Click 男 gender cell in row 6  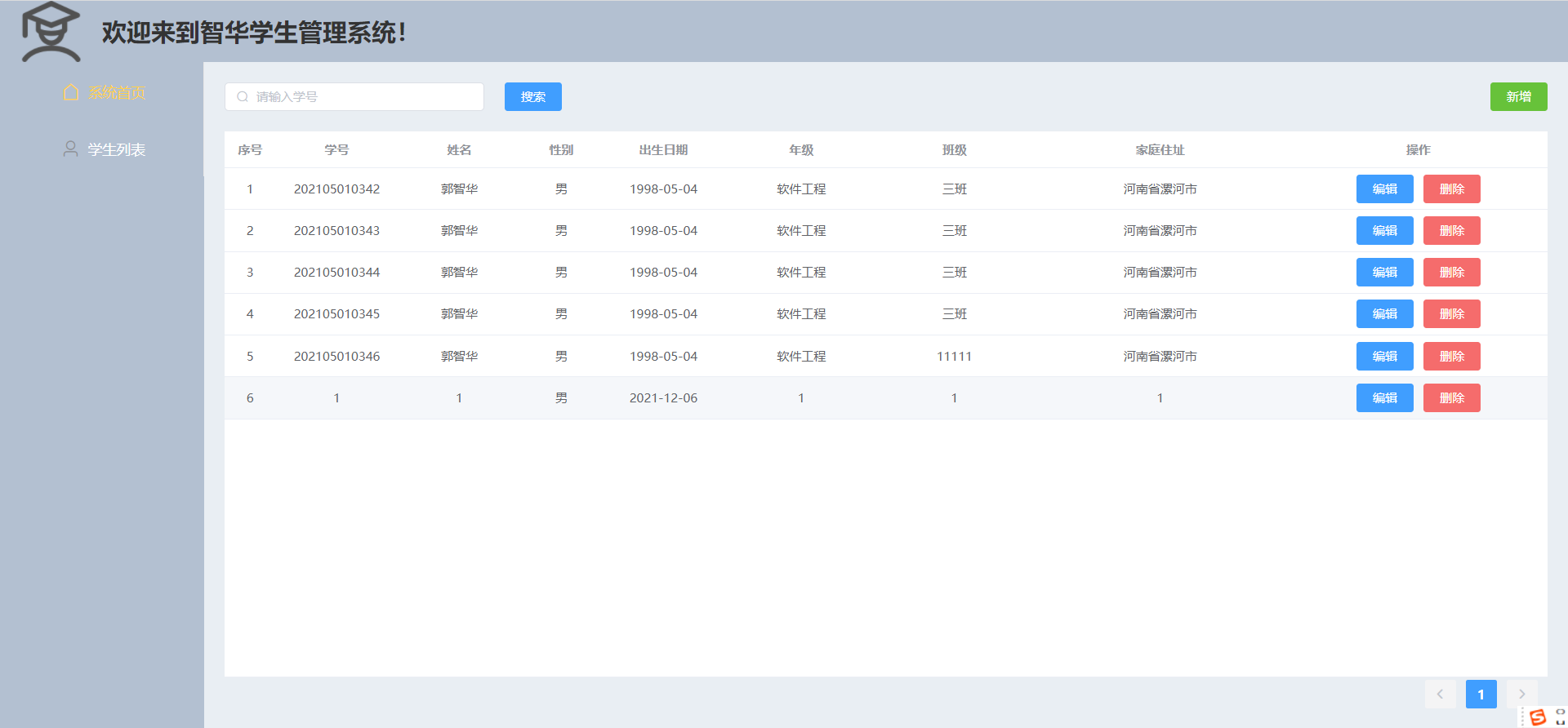(x=561, y=397)
